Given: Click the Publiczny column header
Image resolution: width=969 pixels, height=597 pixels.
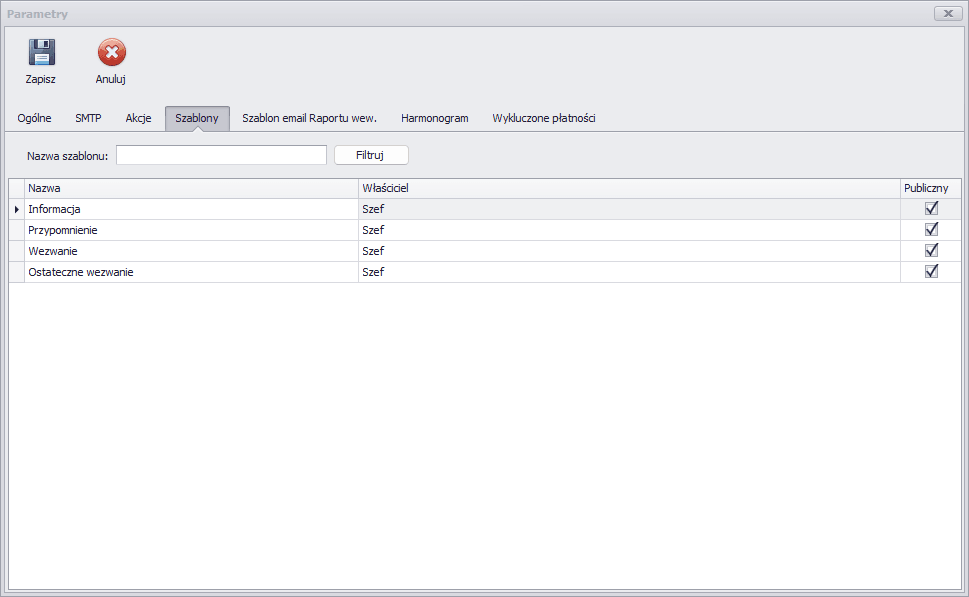Looking at the screenshot, I should coord(931,188).
